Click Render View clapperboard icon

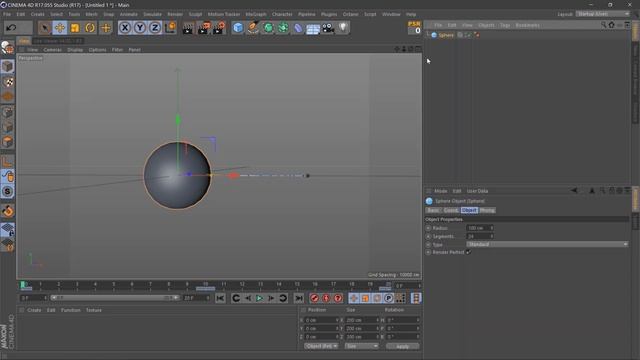pos(188,28)
